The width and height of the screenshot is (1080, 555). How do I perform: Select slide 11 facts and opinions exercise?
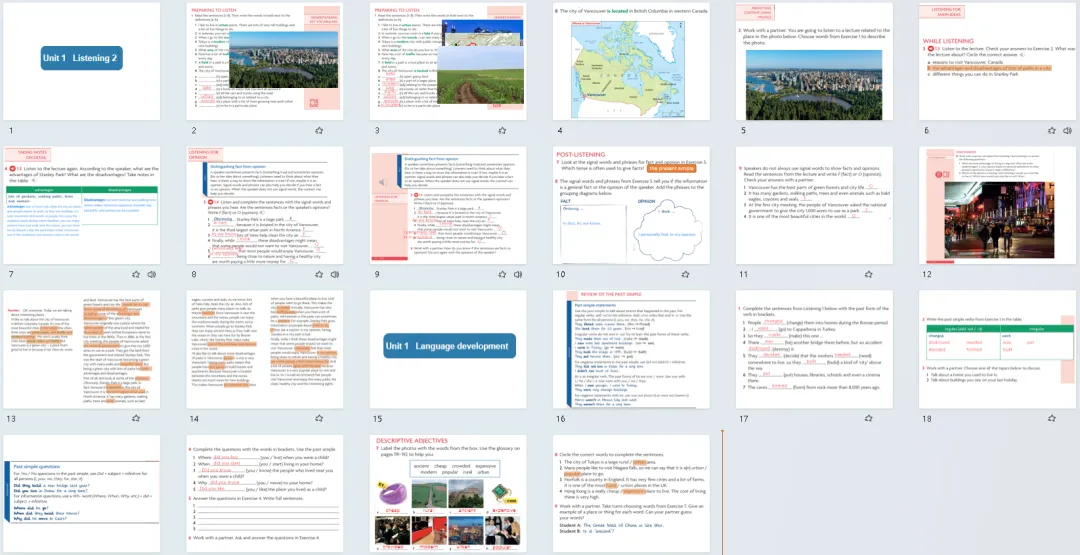click(x=814, y=205)
